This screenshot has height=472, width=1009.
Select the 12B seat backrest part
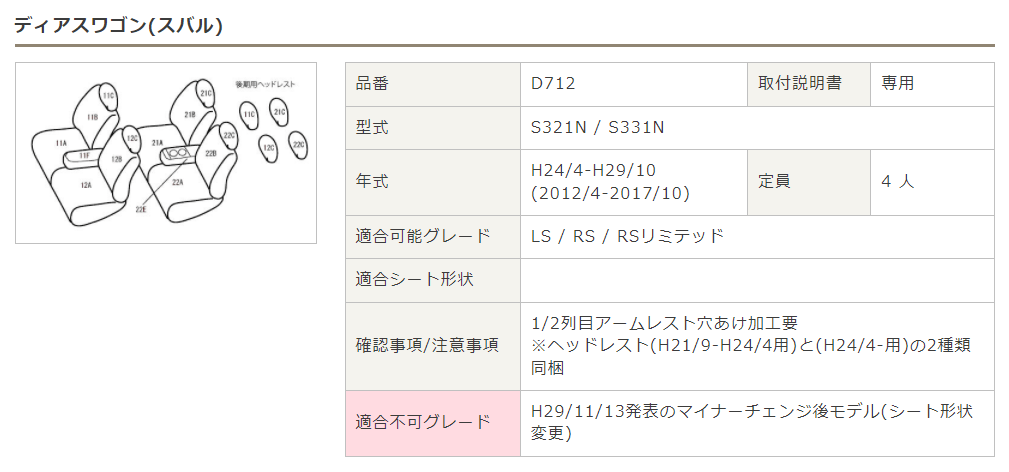pyautogui.click(x=117, y=159)
